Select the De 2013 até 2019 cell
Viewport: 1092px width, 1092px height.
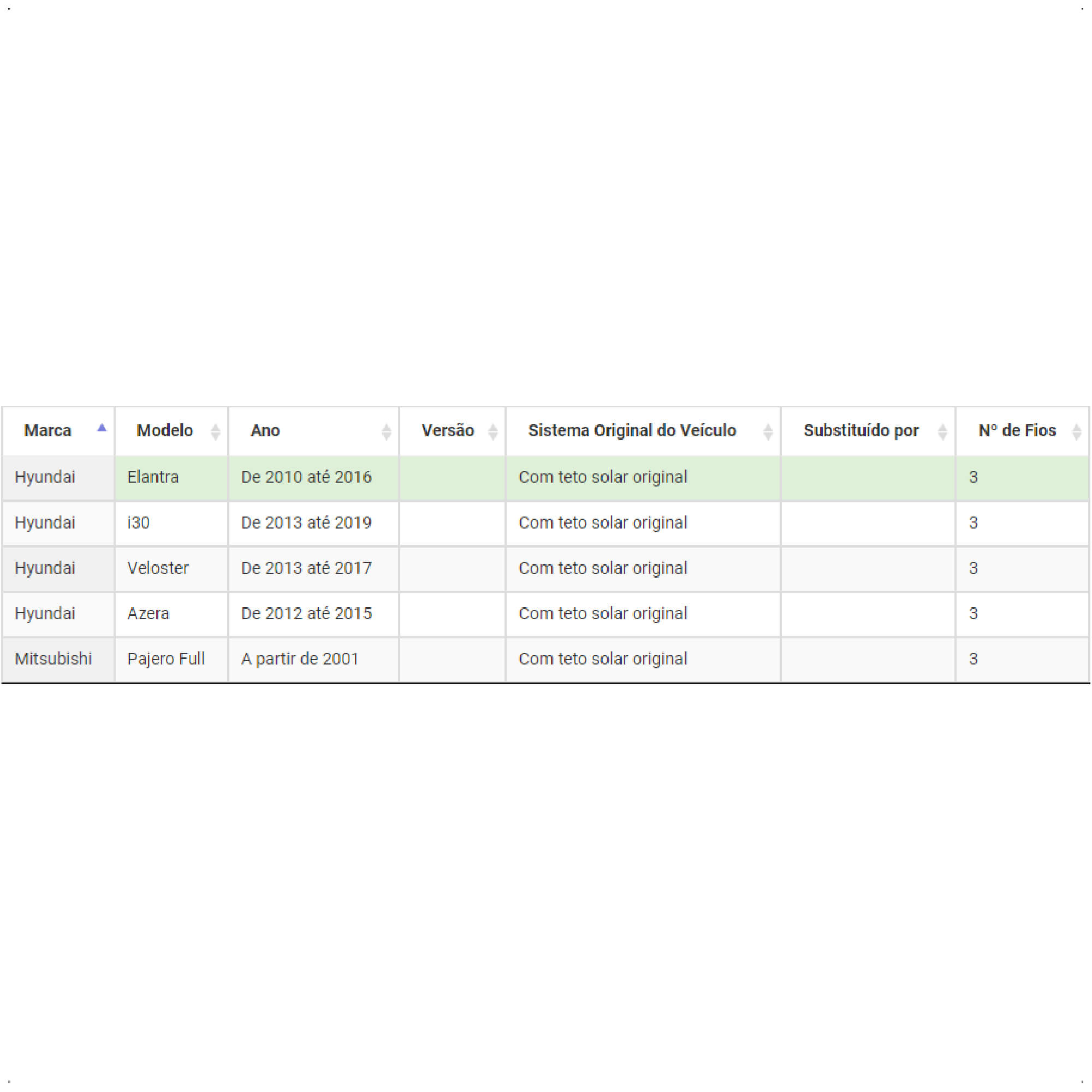[x=314, y=524]
